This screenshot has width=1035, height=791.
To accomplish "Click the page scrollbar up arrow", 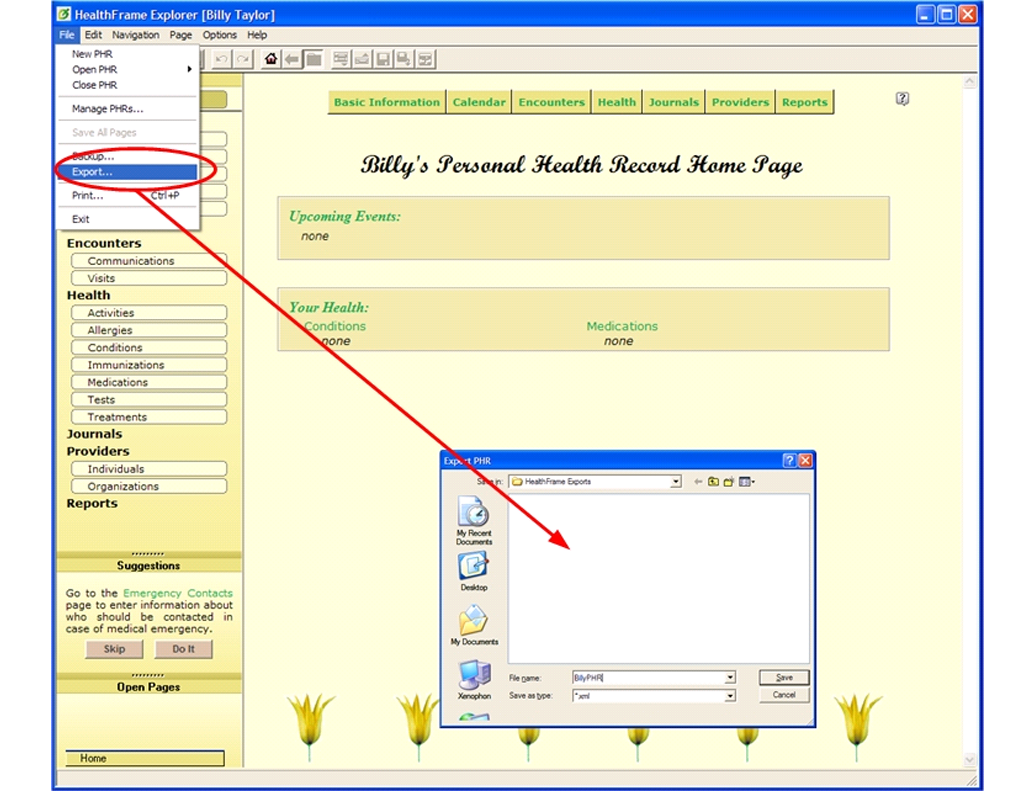I will point(970,82).
